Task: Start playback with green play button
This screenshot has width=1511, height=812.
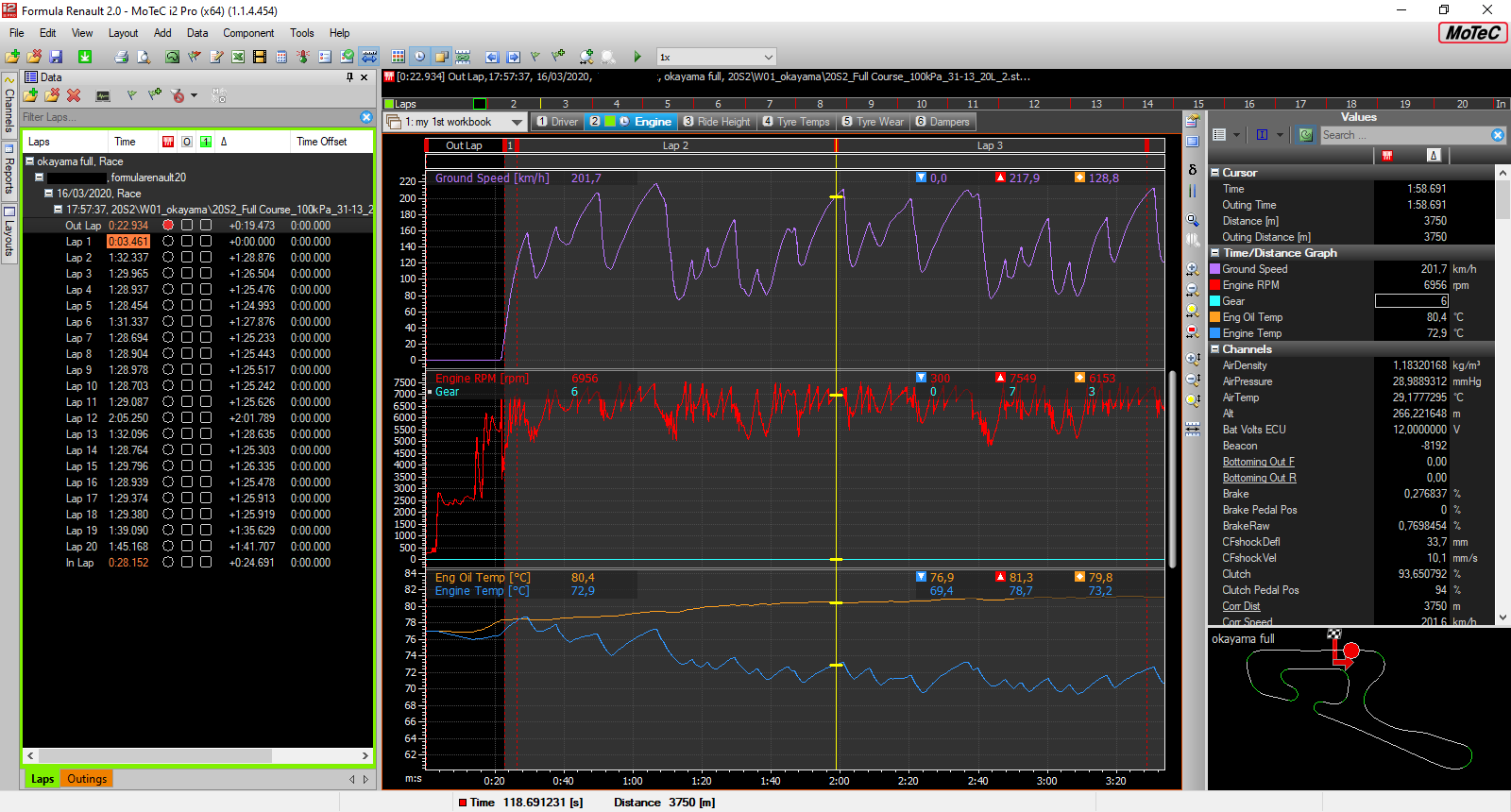Action: 637,57
